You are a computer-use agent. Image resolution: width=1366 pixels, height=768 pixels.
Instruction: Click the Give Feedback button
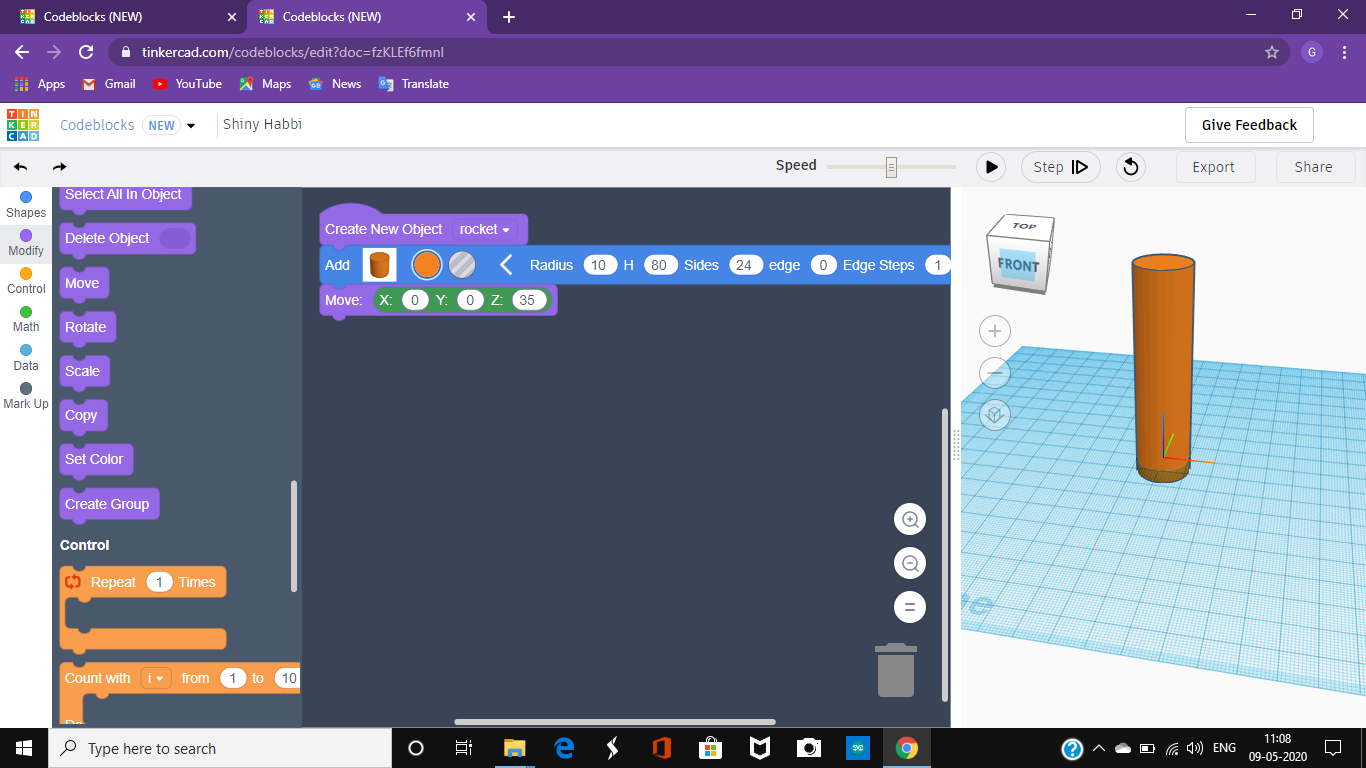click(1248, 124)
